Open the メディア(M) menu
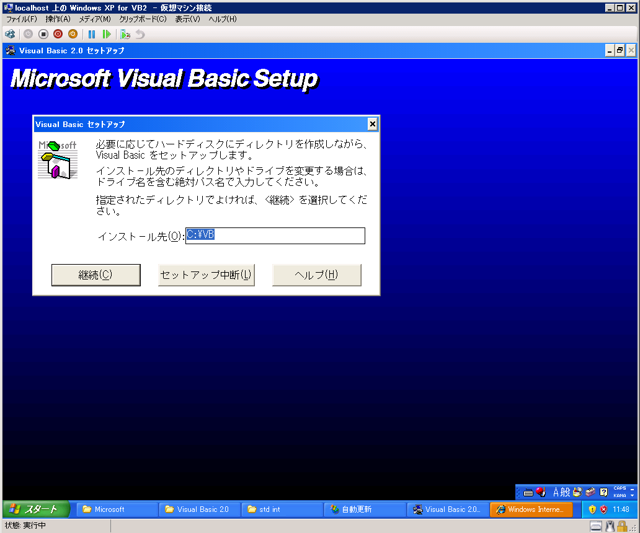This screenshot has width=640, height=533. (95, 19)
